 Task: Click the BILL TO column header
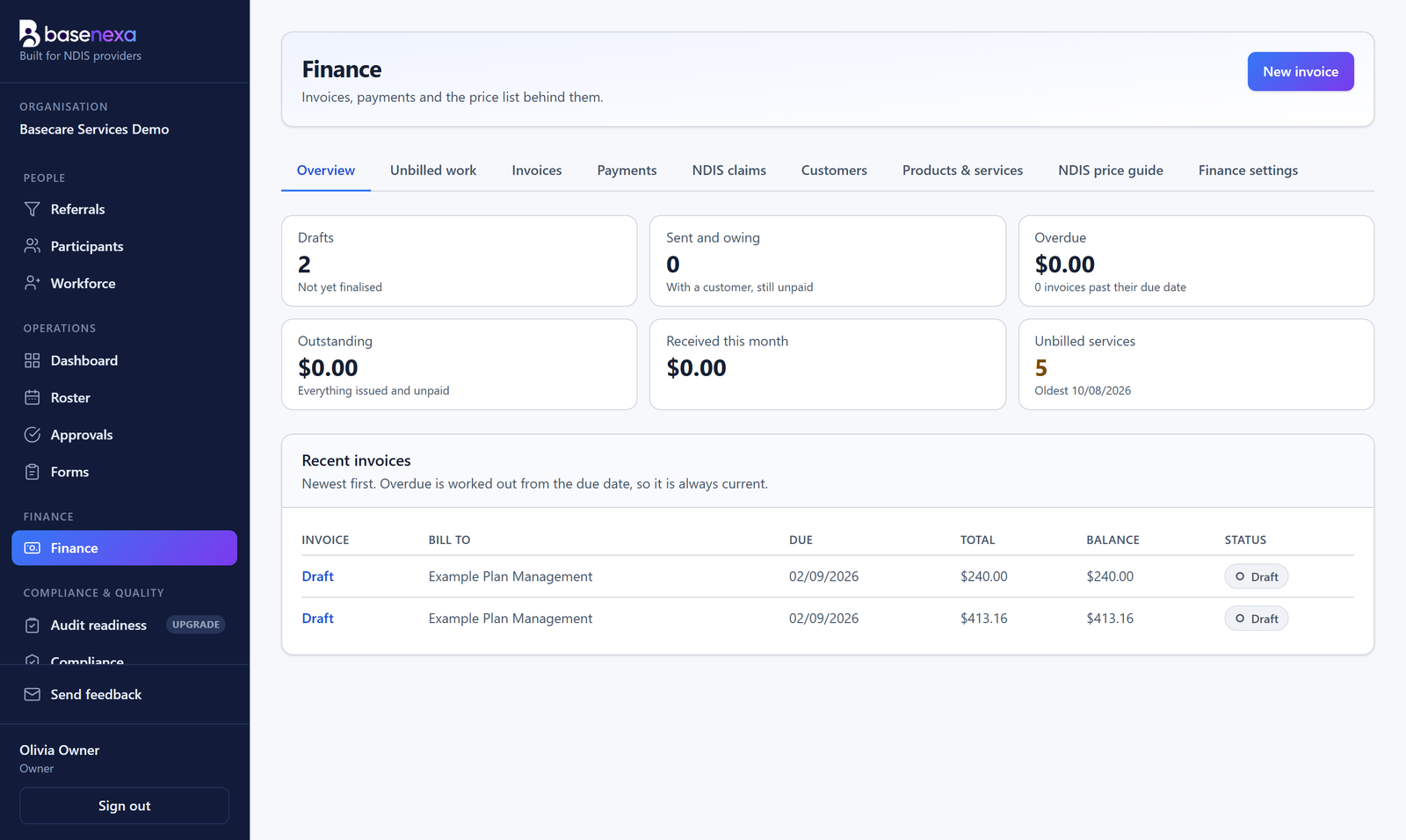click(x=449, y=539)
